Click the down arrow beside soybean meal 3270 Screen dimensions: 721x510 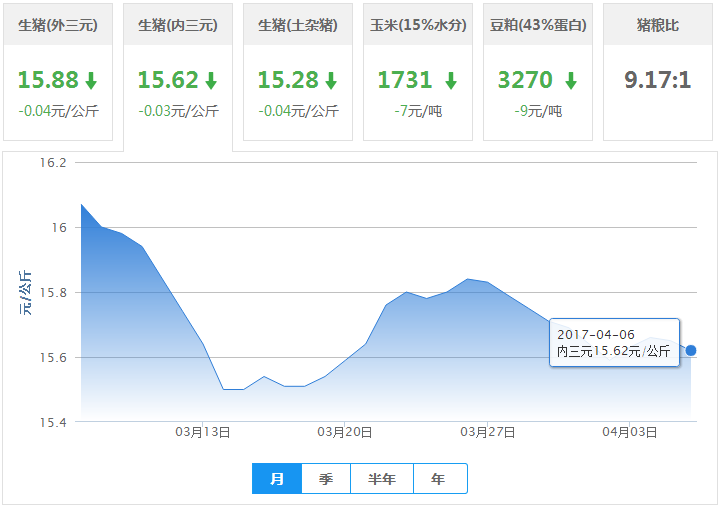click(570, 81)
